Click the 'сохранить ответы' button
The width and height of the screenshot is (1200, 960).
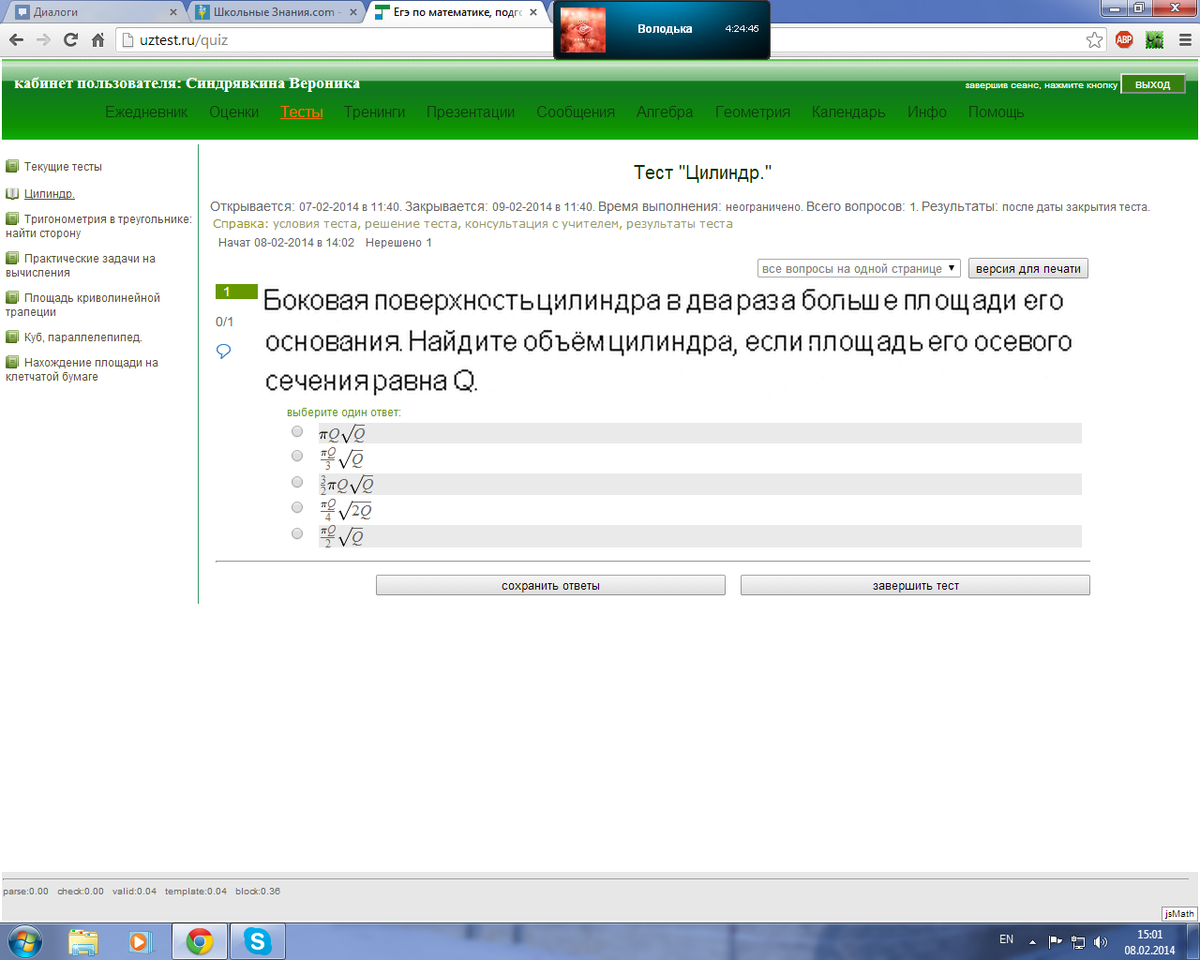pyautogui.click(x=551, y=585)
